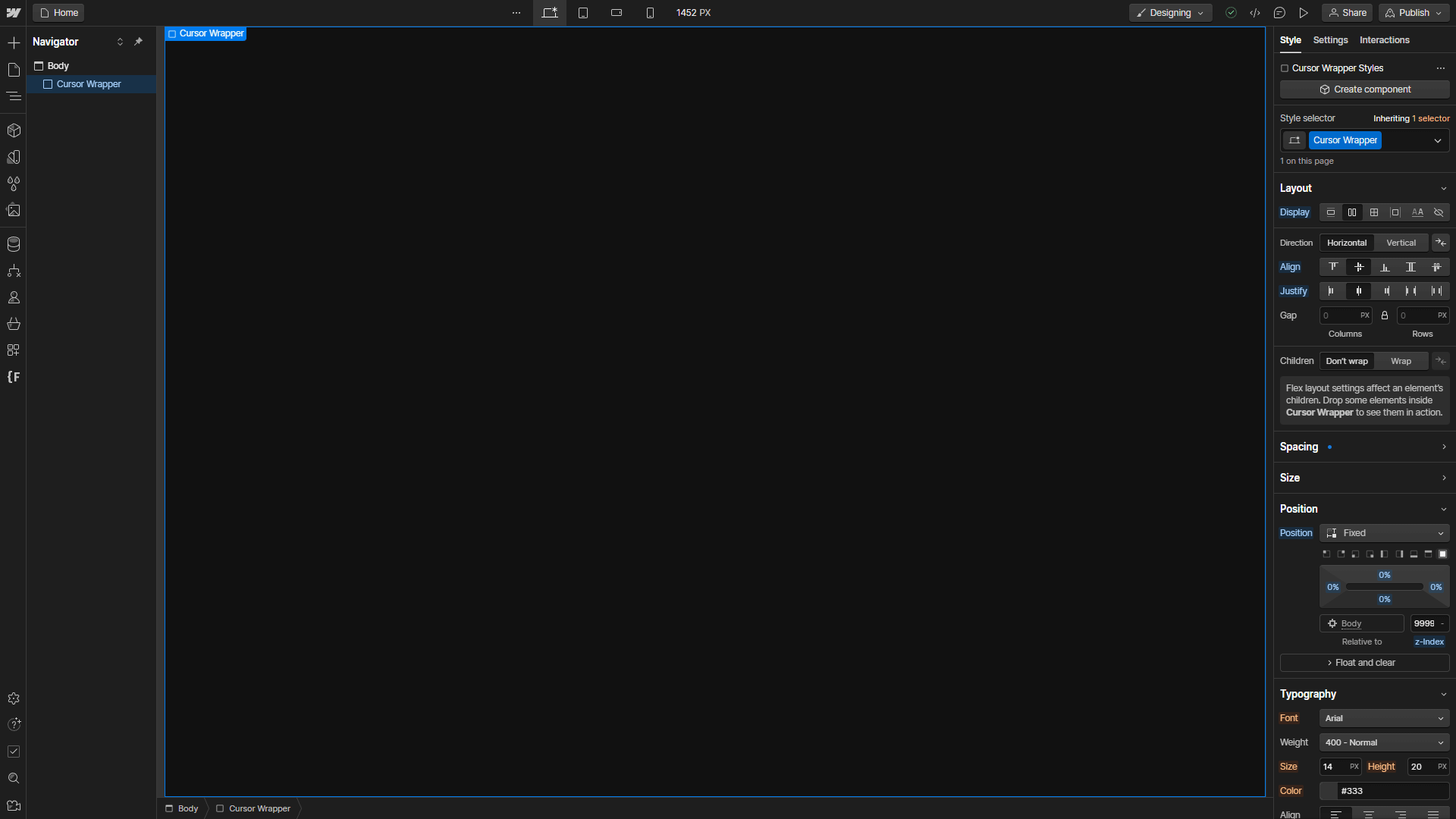Pin the Navigator panel
The width and height of the screenshot is (1456, 819).
(x=138, y=42)
